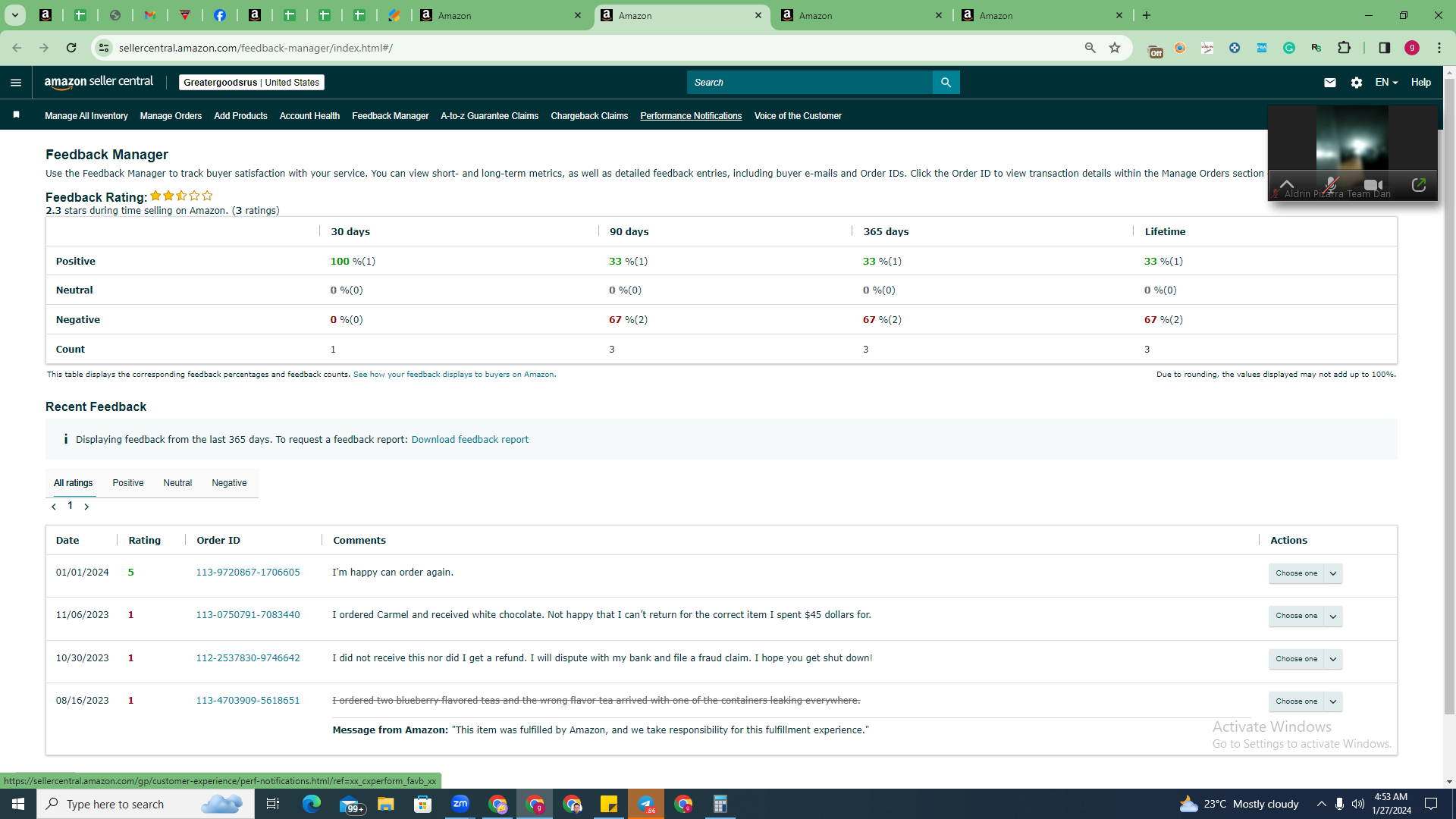
Task: Switch to Negative feedback tab
Action: coord(229,483)
